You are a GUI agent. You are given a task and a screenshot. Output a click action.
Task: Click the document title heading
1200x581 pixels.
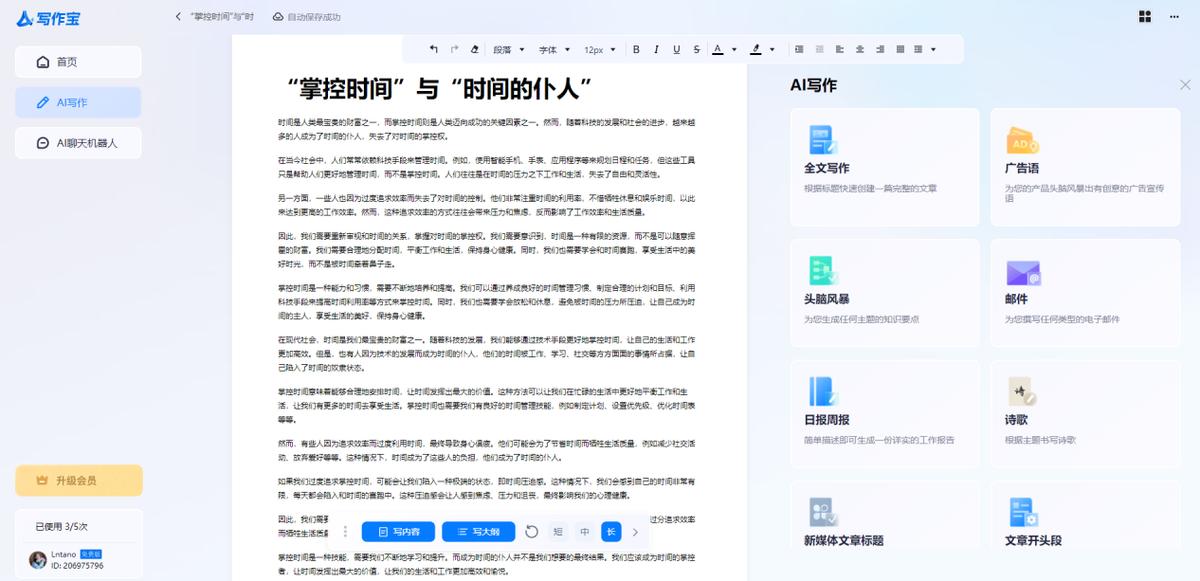click(439, 88)
